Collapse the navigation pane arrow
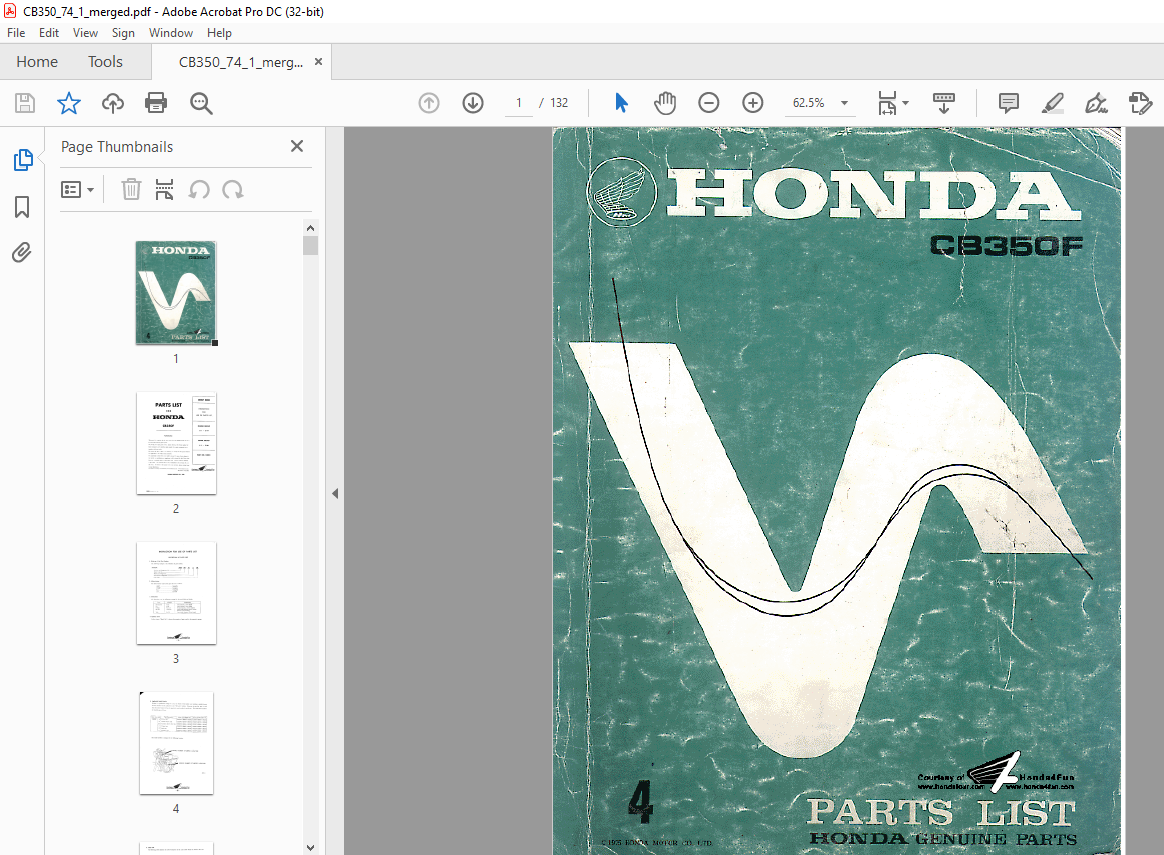Viewport: 1164px width, 855px height. point(335,493)
